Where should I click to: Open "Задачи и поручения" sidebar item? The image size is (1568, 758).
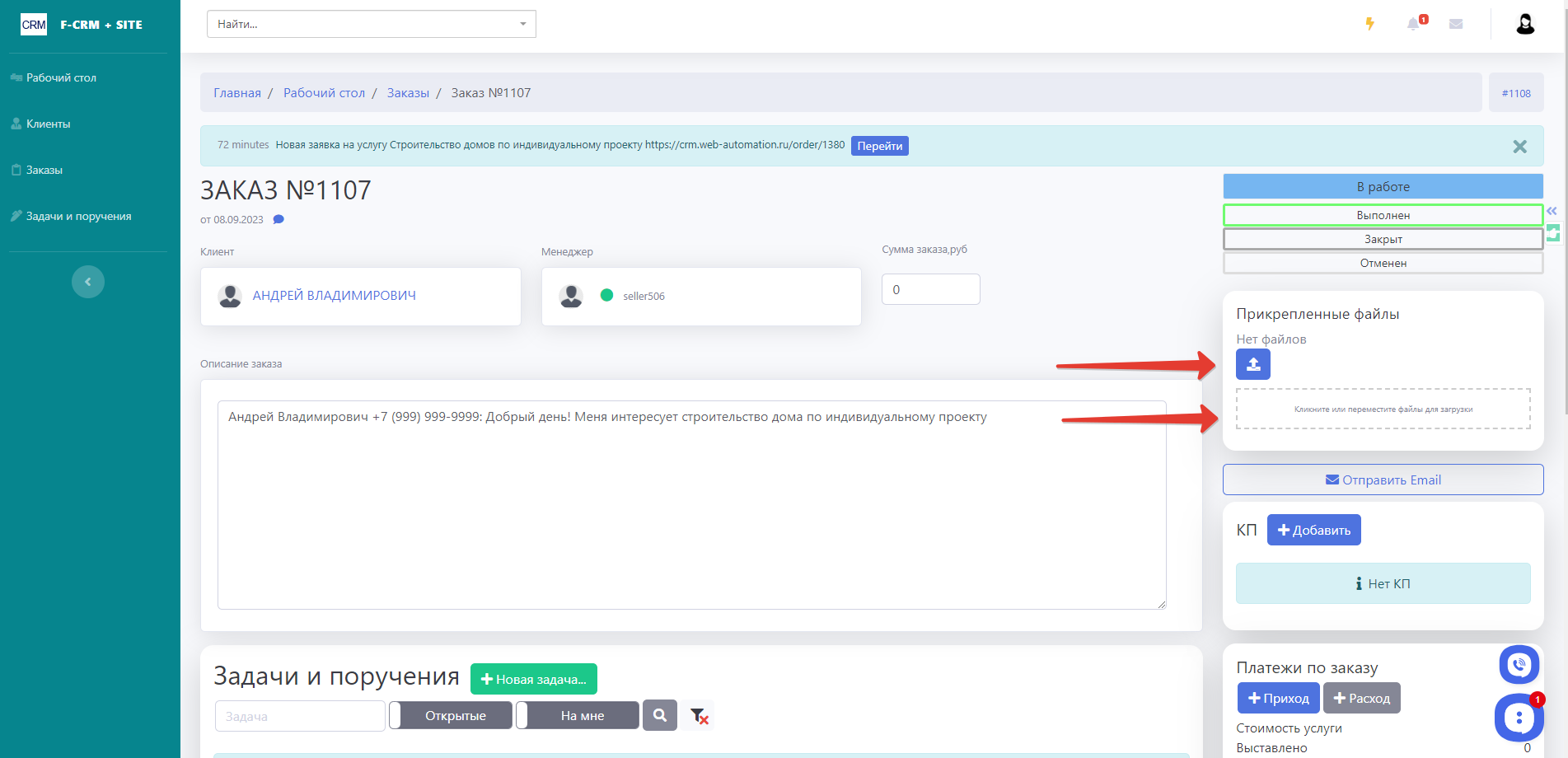pos(78,216)
